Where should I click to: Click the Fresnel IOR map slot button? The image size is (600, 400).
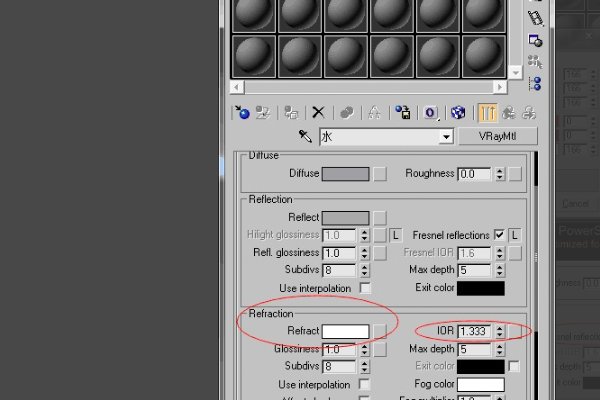515,253
